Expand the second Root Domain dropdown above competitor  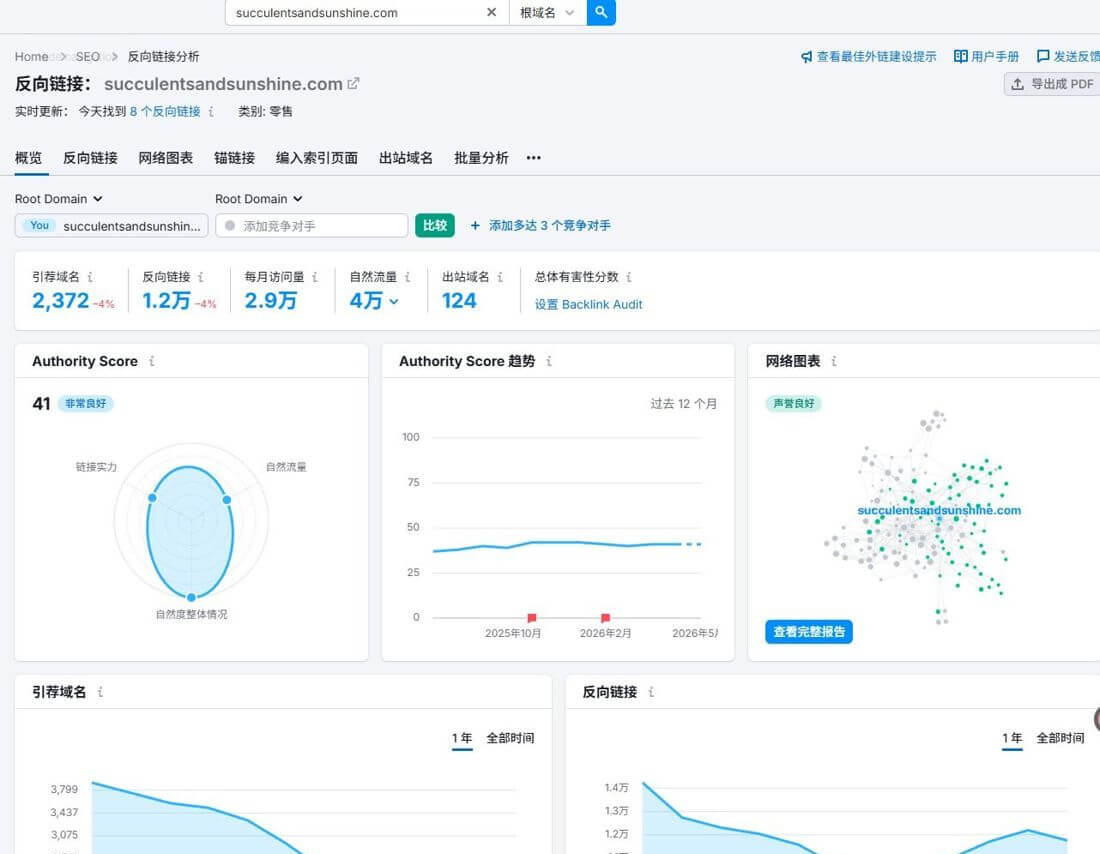tap(259, 199)
